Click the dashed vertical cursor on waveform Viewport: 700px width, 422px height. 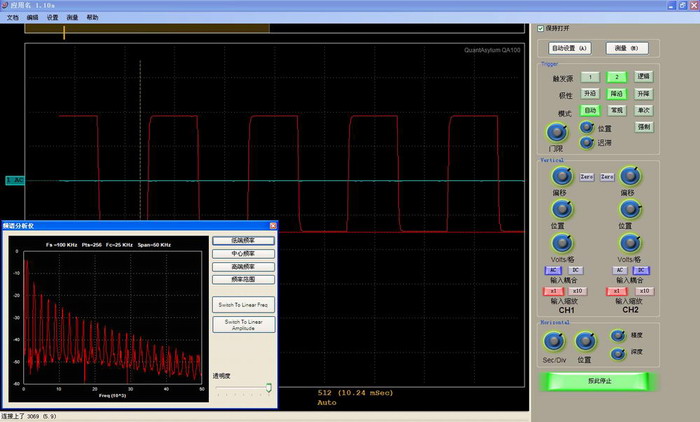(x=140, y=139)
